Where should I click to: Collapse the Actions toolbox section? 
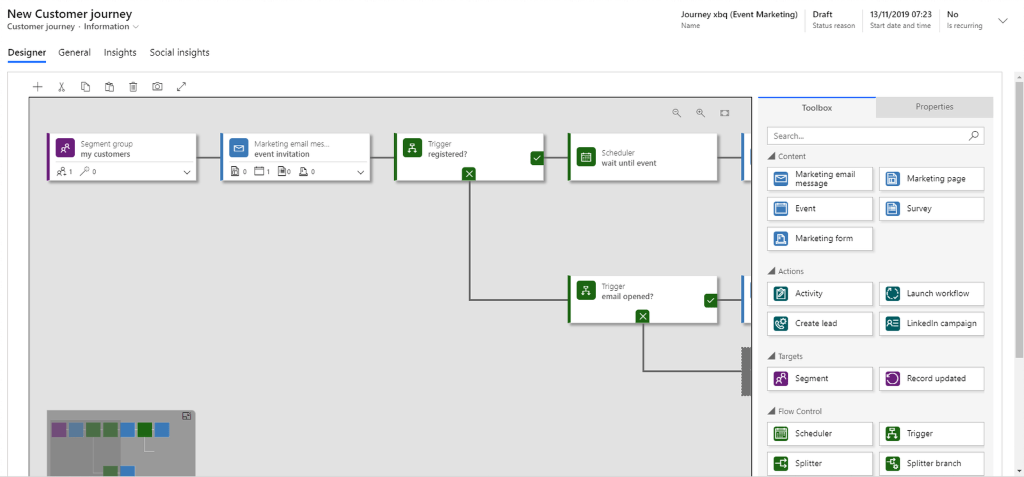tap(772, 271)
